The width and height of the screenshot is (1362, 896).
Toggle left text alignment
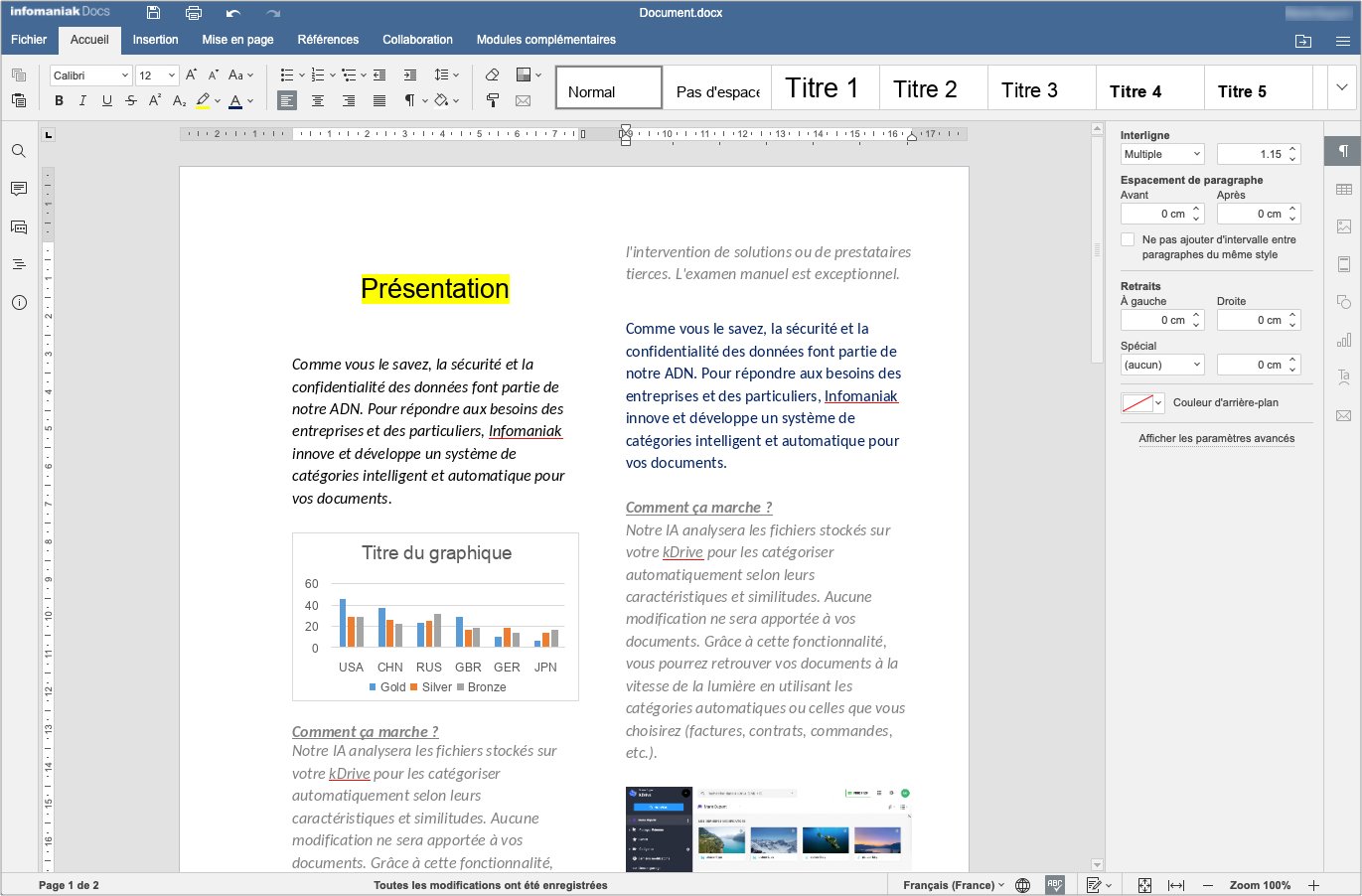286,100
